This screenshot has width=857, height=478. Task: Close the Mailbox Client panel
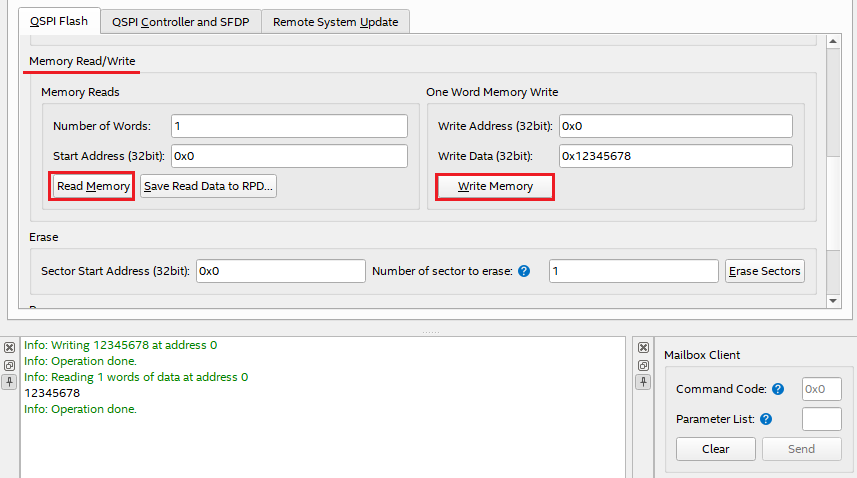(x=644, y=347)
